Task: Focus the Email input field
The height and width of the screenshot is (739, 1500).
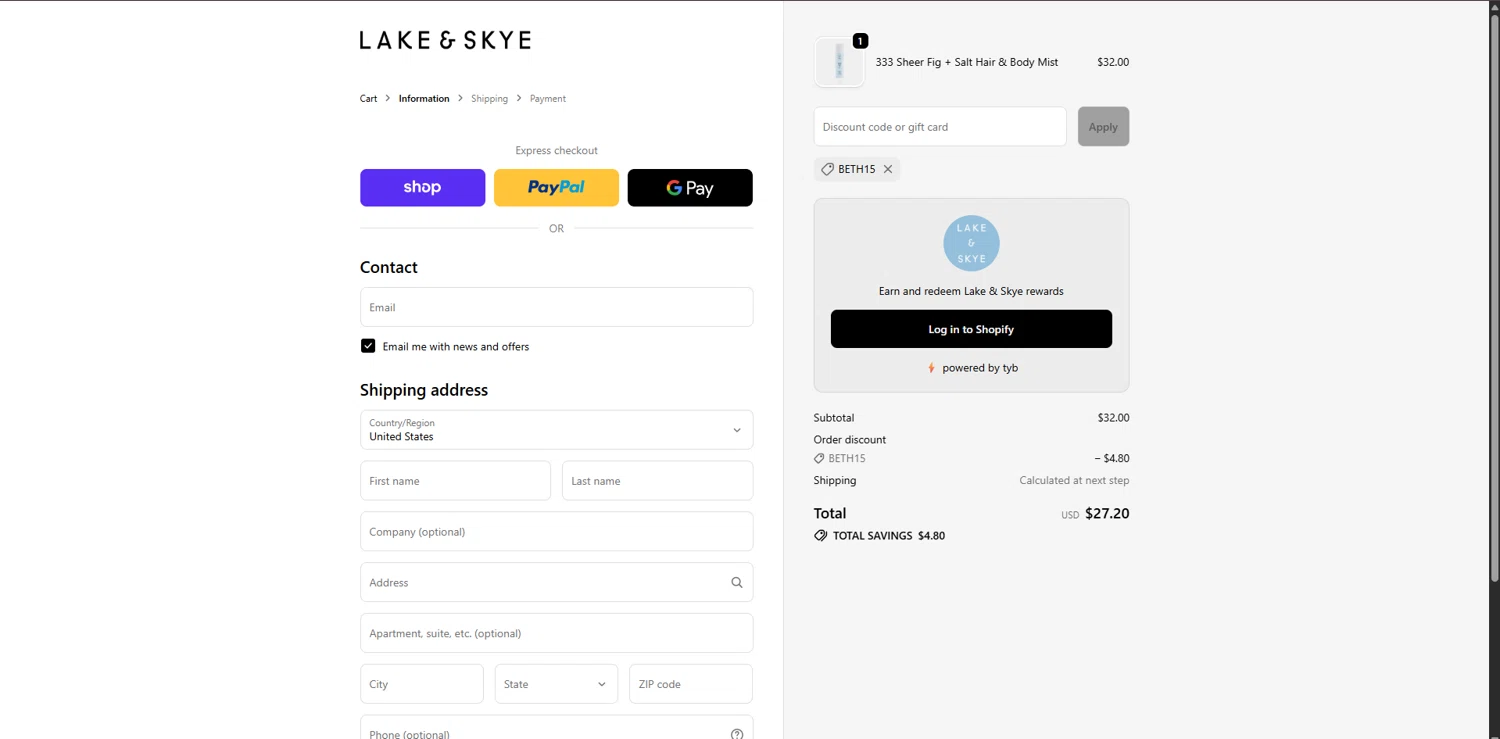Action: click(x=556, y=307)
